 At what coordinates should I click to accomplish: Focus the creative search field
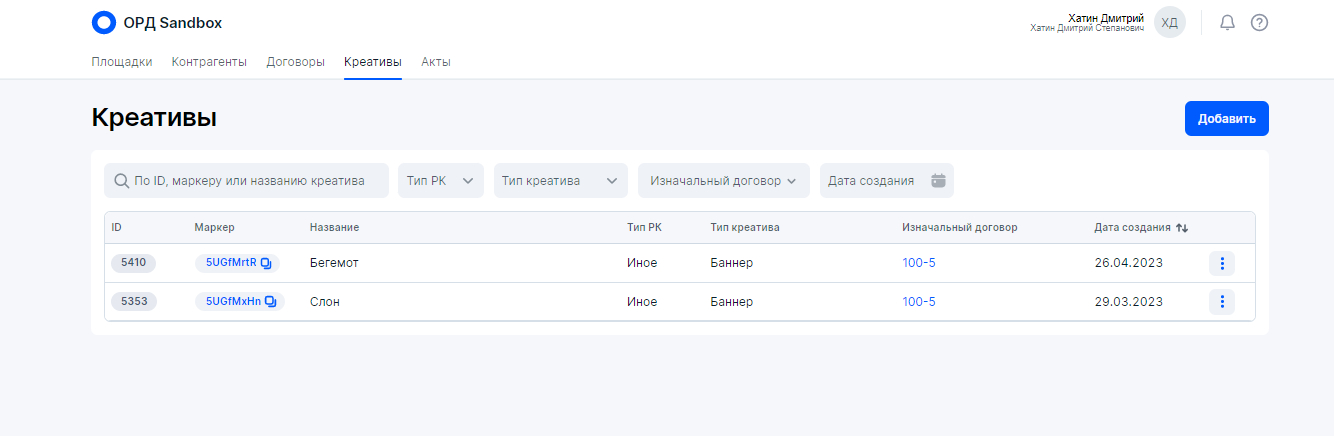point(250,181)
